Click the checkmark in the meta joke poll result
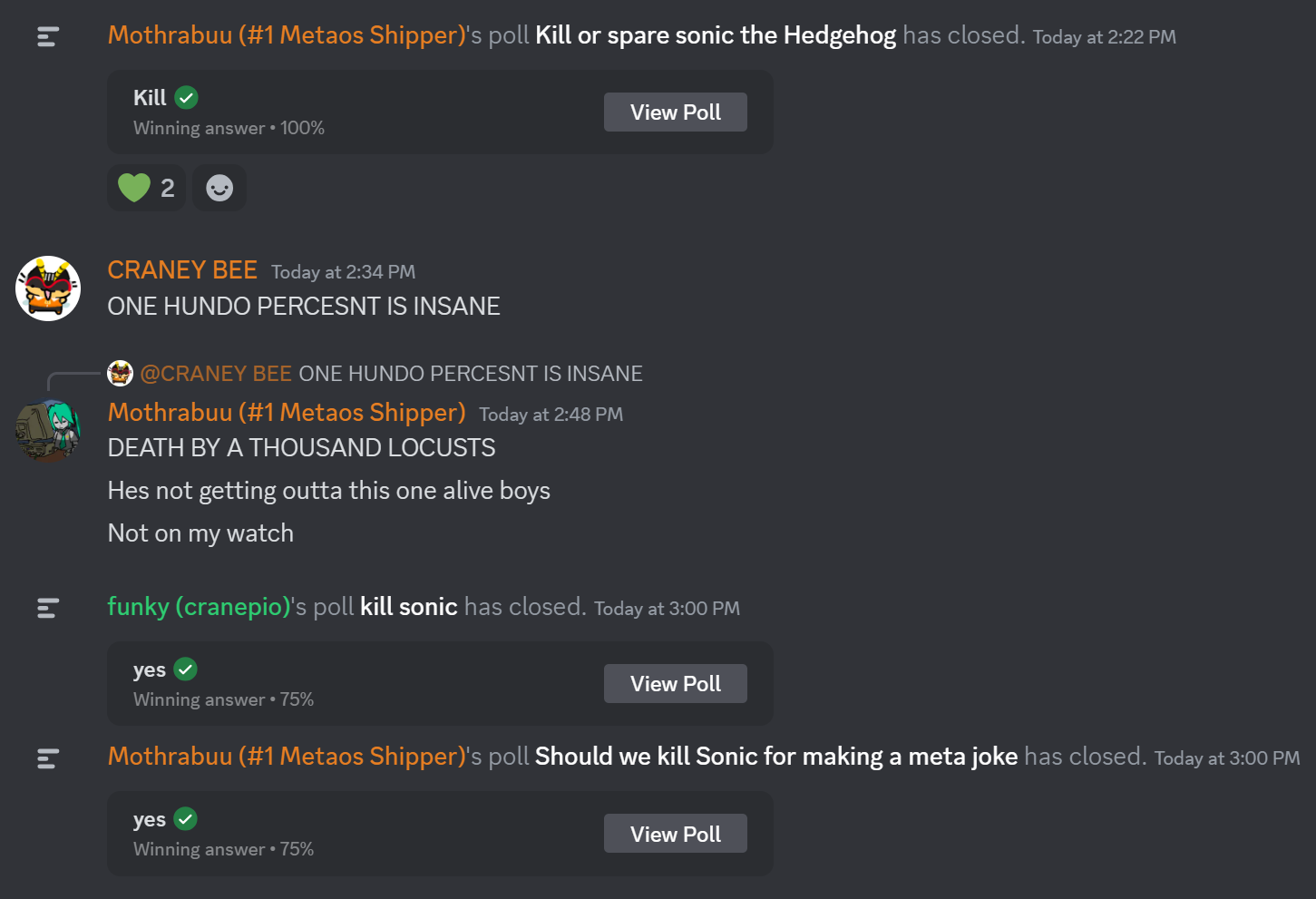The width and height of the screenshot is (1316, 899). pos(185,819)
